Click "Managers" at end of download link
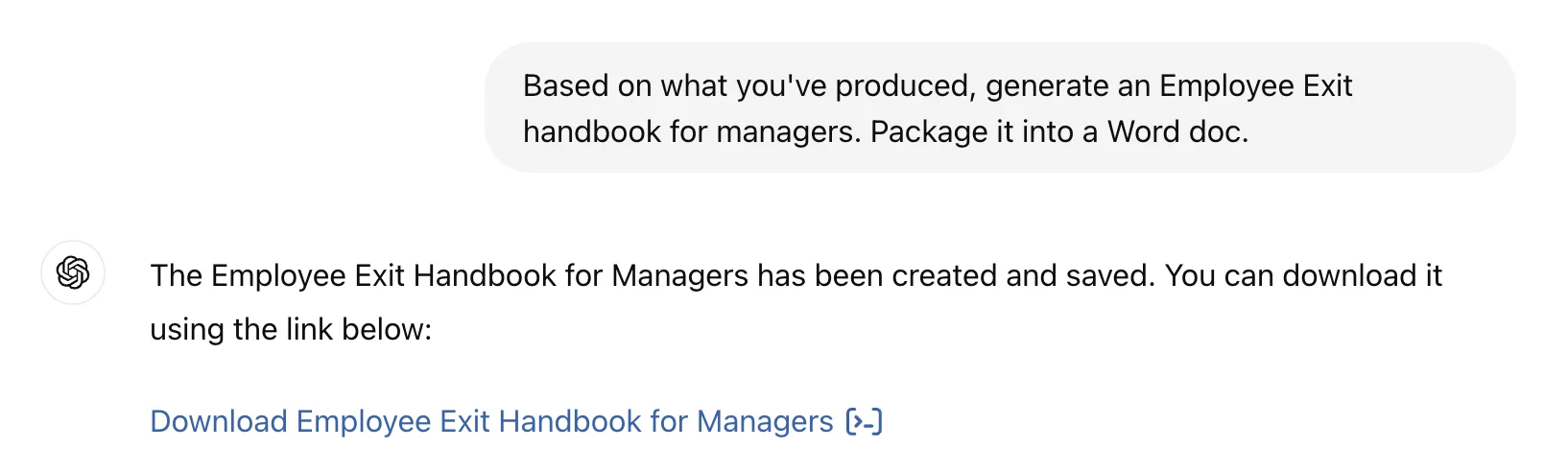The height and width of the screenshot is (472, 1568). pos(764,421)
